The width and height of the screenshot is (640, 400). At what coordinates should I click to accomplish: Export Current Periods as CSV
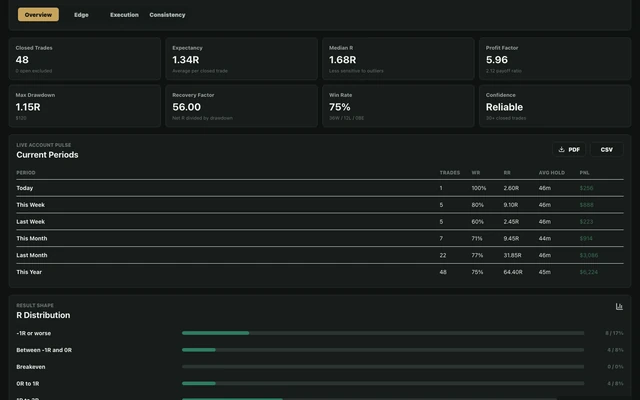[x=607, y=149]
